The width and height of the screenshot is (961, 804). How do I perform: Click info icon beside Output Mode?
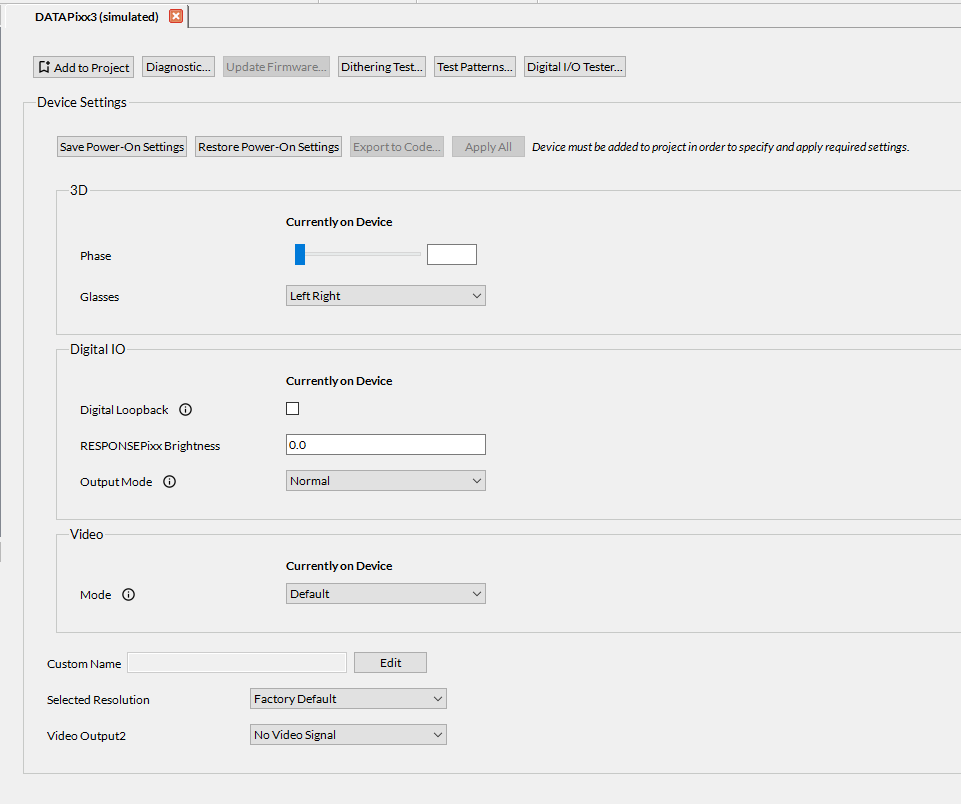[x=169, y=482]
